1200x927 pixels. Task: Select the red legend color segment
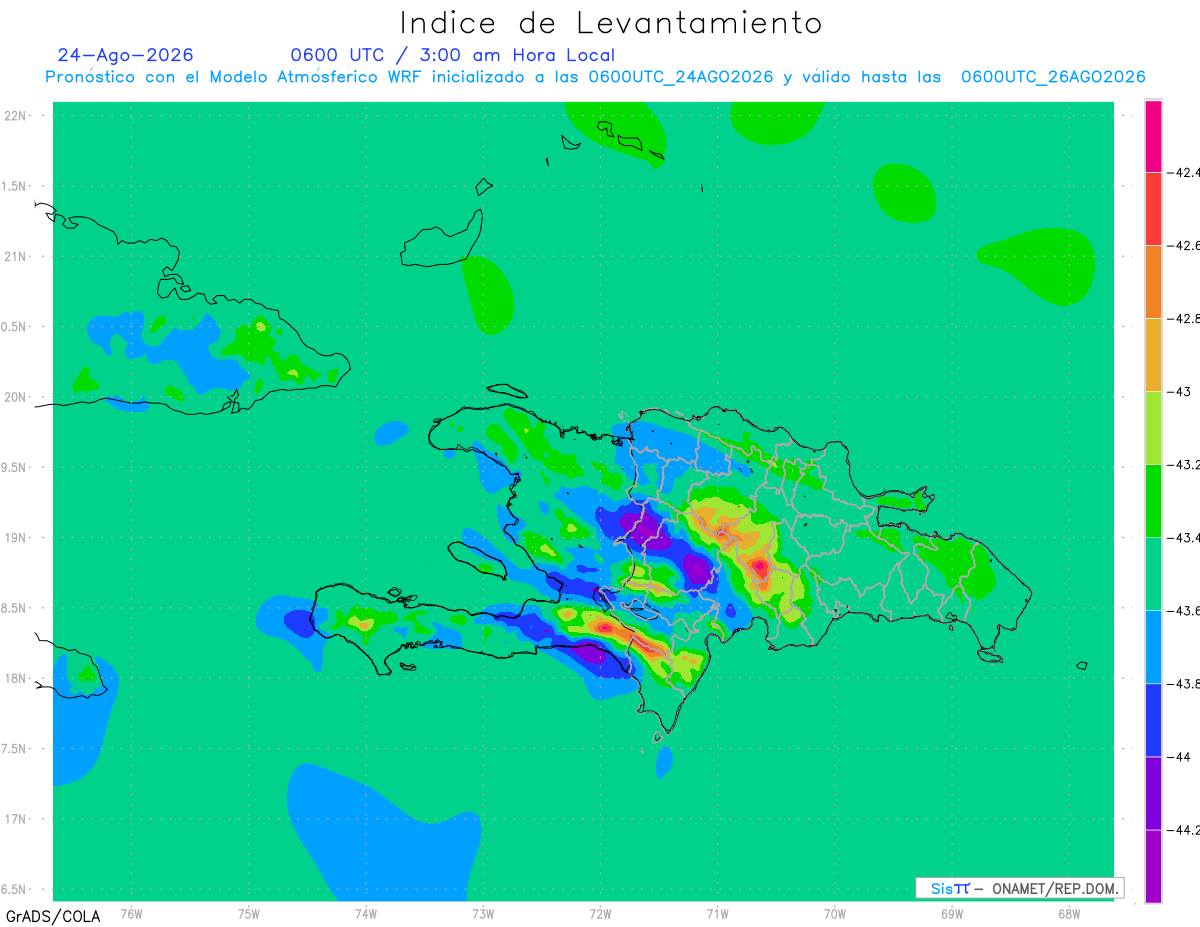(1153, 208)
